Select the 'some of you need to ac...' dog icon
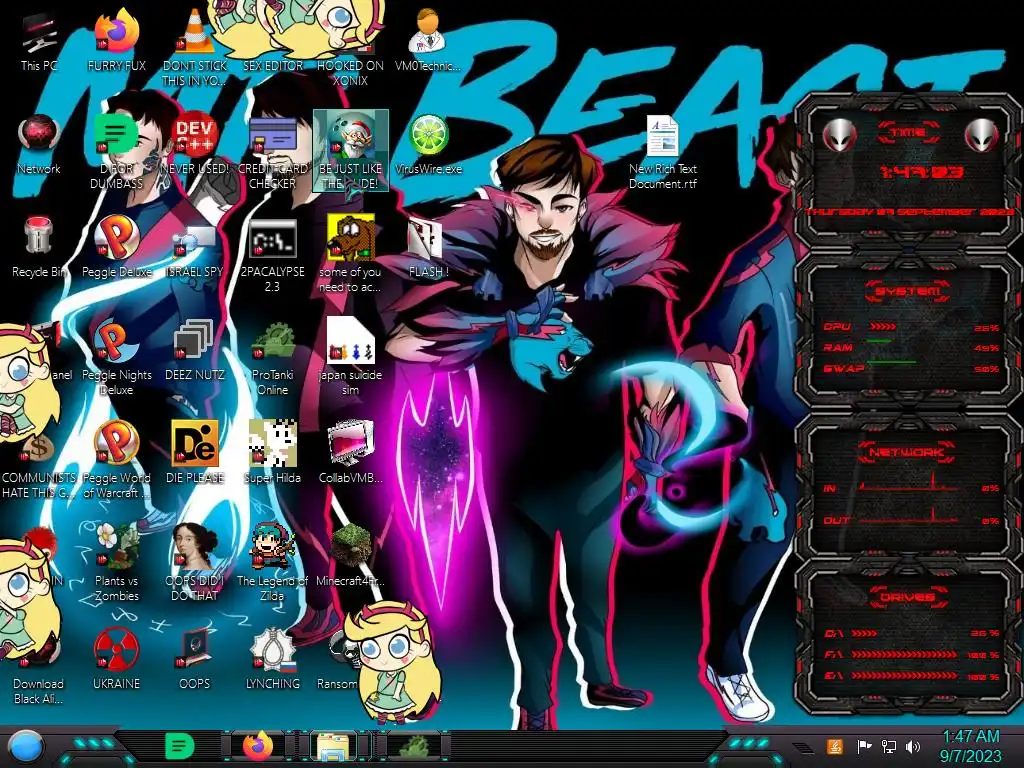Image resolution: width=1024 pixels, height=768 pixels. point(351,255)
